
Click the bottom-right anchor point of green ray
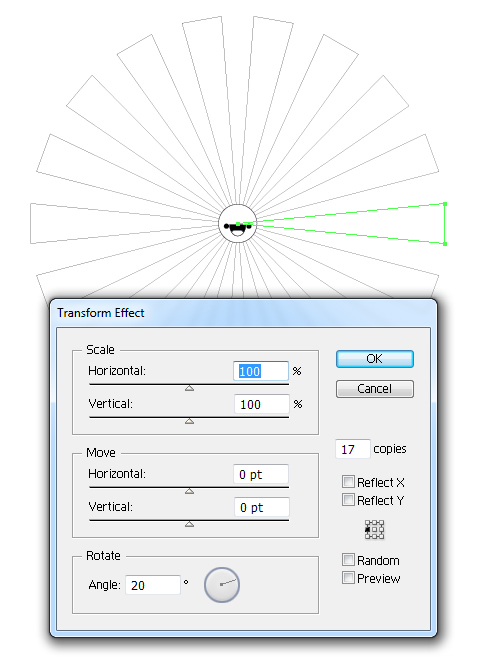click(x=445, y=244)
